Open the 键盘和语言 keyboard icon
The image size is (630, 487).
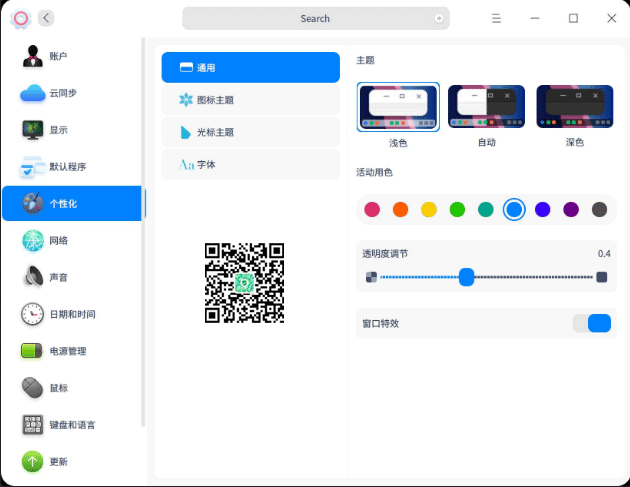[x=33, y=425]
